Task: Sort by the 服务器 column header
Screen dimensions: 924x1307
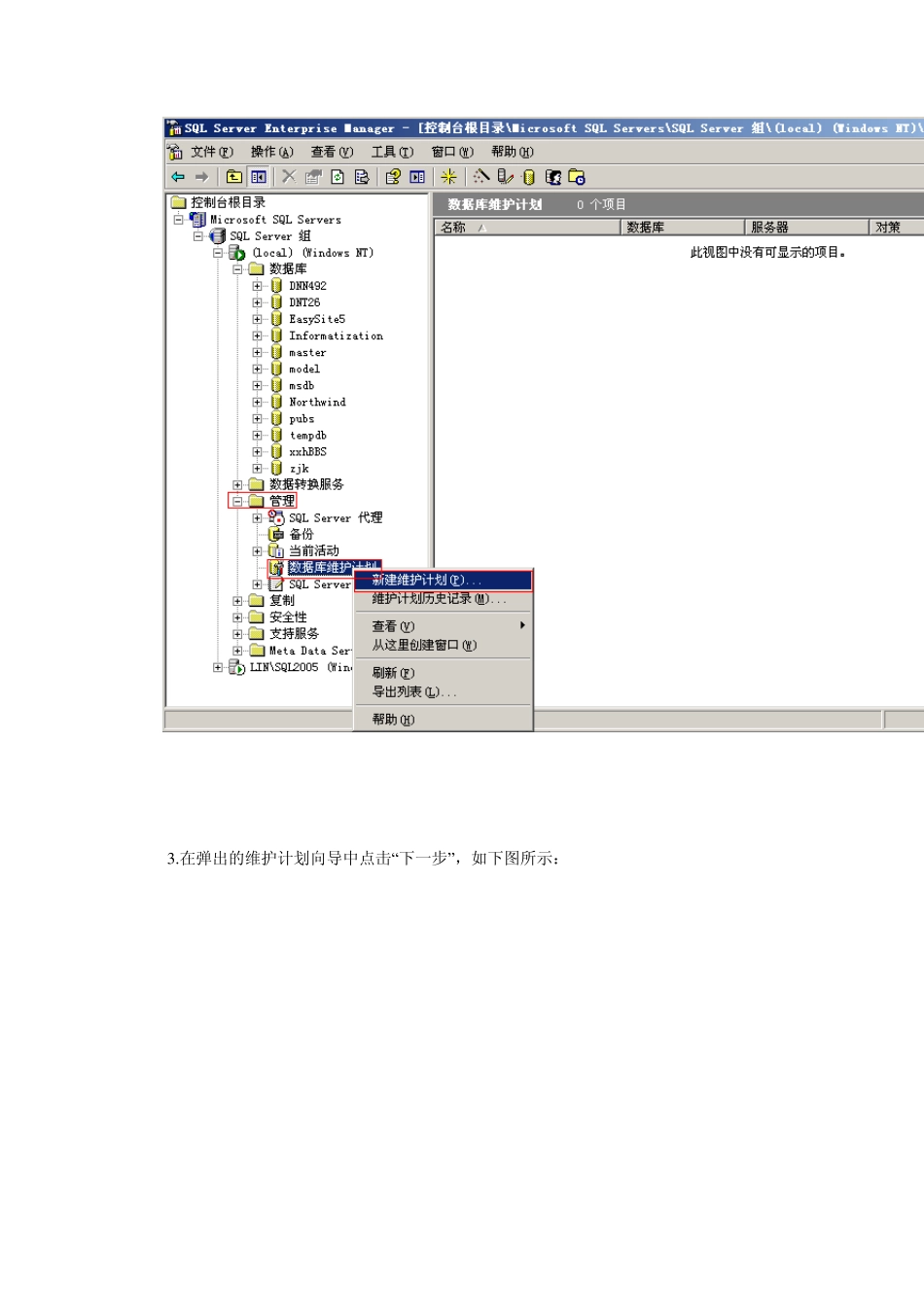Action: pyautogui.click(x=806, y=228)
